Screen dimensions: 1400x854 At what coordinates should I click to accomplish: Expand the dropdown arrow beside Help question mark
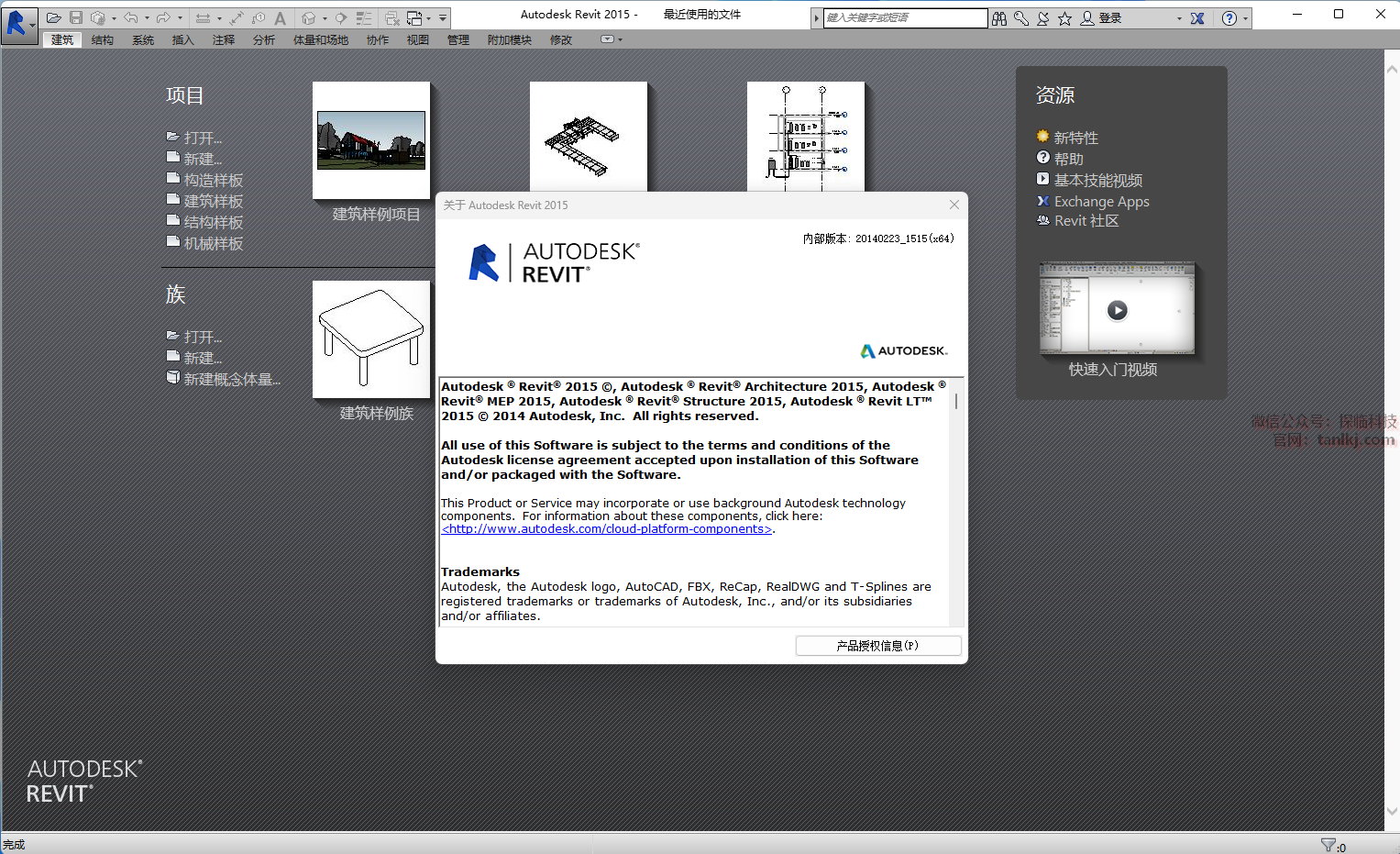coord(1246,18)
